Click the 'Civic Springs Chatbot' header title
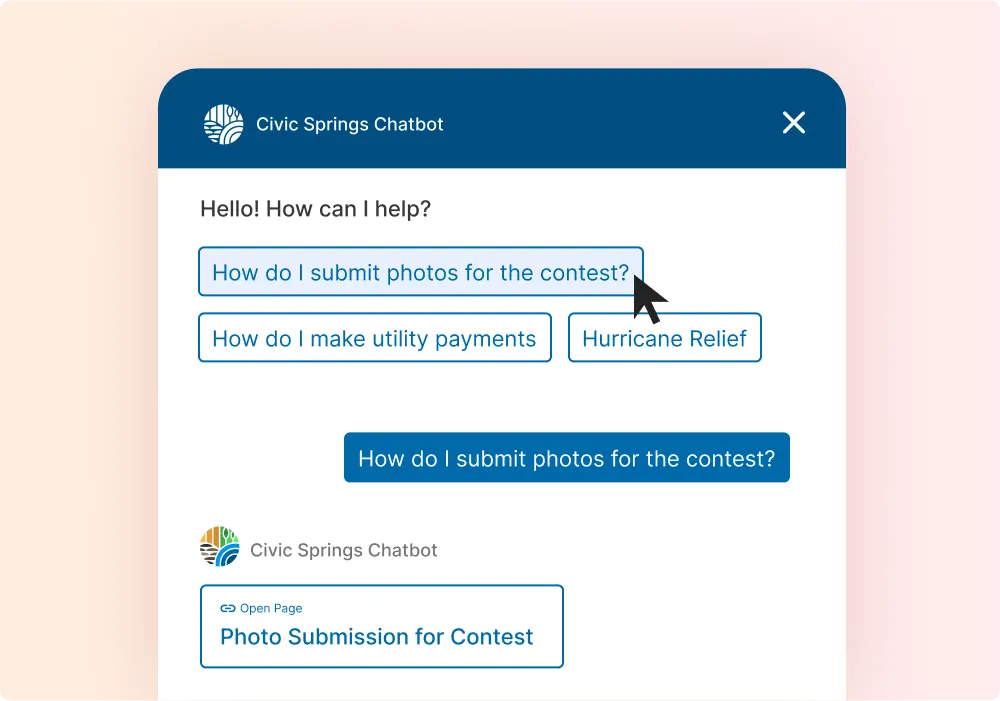 point(350,125)
